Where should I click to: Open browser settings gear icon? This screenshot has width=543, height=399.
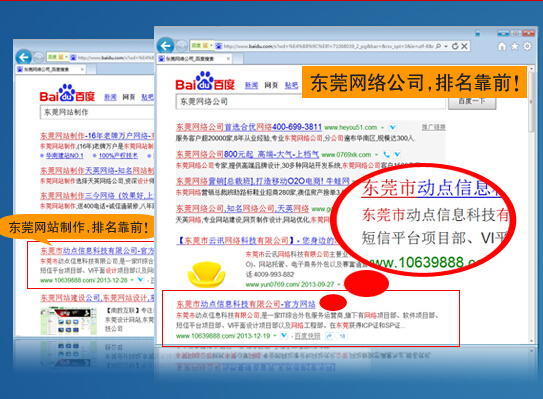pyautogui.click(x=527, y=46)
